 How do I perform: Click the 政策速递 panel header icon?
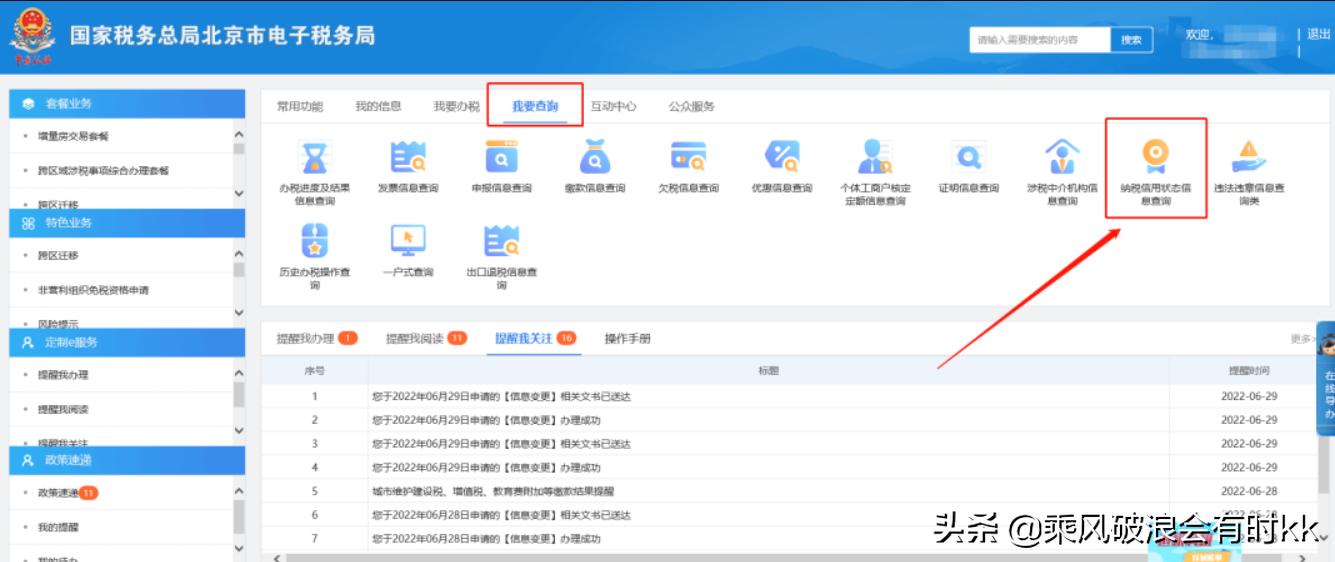[x=27, y=460]
